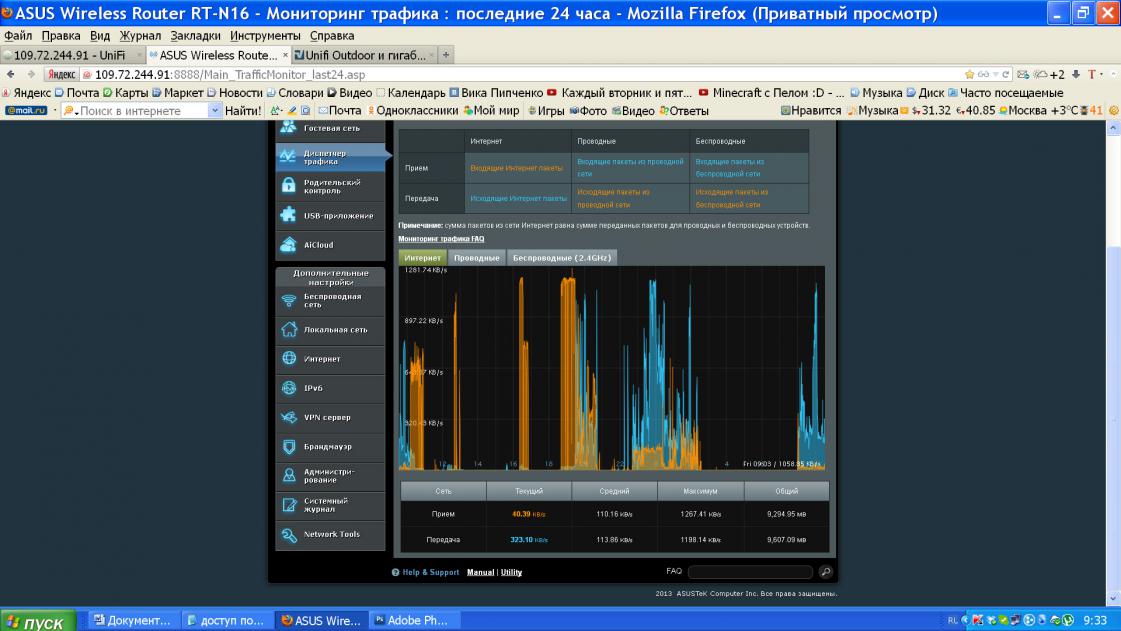This screenshot has height=631, width=1121.
Task: Click the Мониторинг трафика FAQ link
Action: point(441,239)
